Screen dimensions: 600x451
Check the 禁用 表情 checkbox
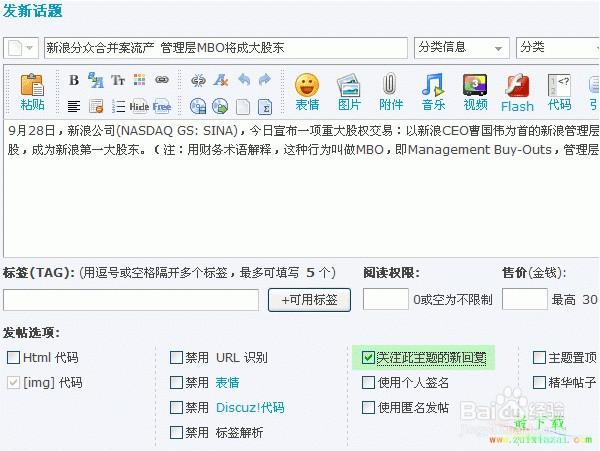(176, 383)
